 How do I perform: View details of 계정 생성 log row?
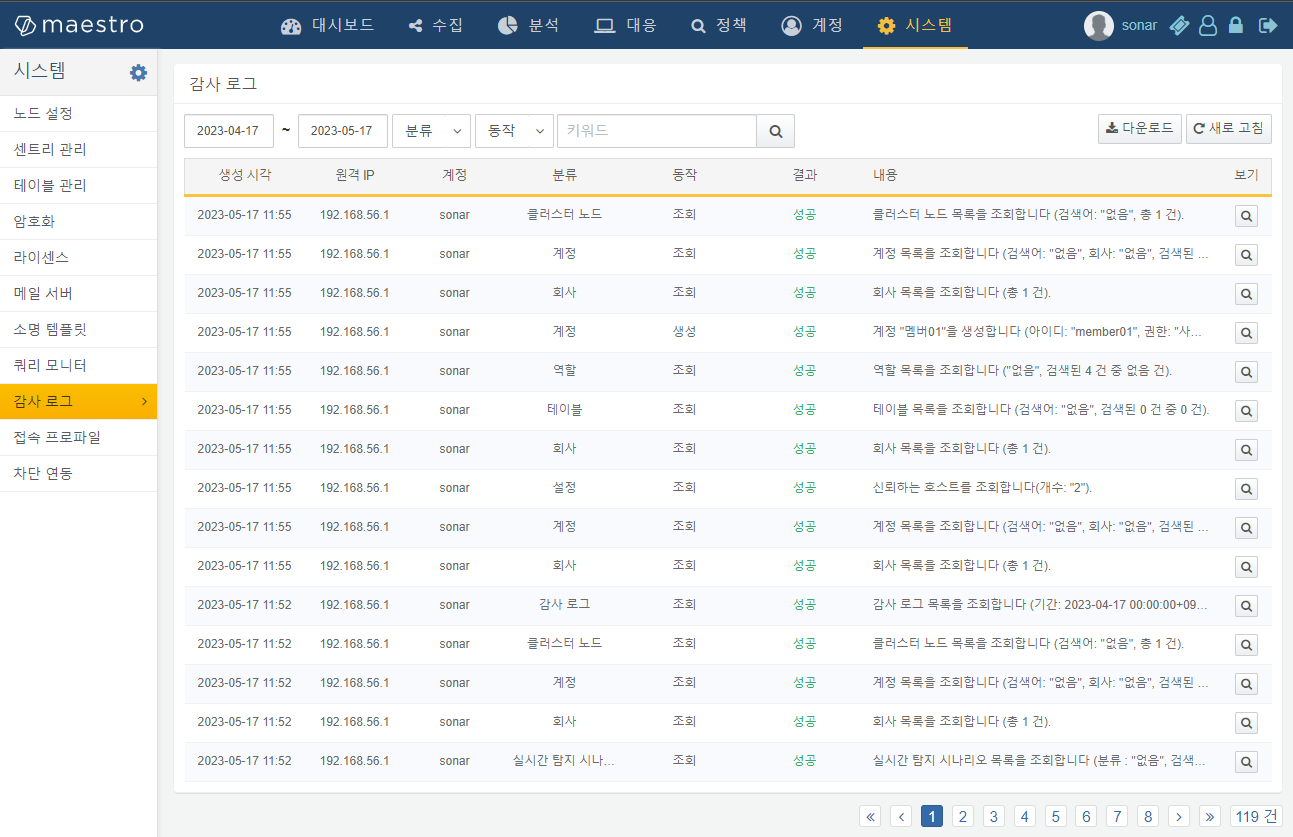click(x=1246, y=332)
